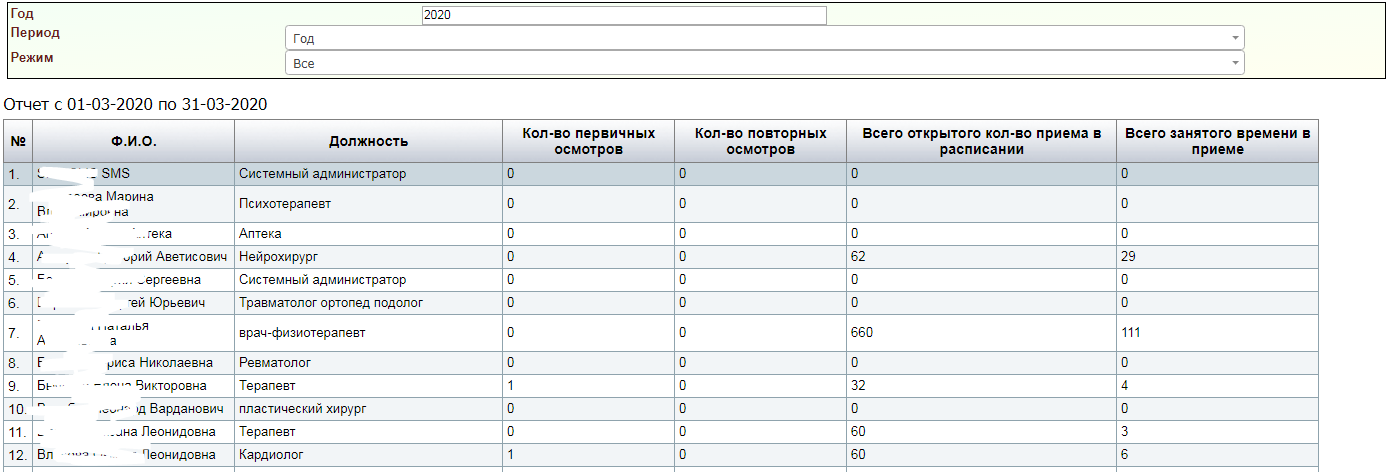This screenshot has width=1393, height=472.
Task: Click Кол-во повторных осмотров column header
Action: (760, 141)
